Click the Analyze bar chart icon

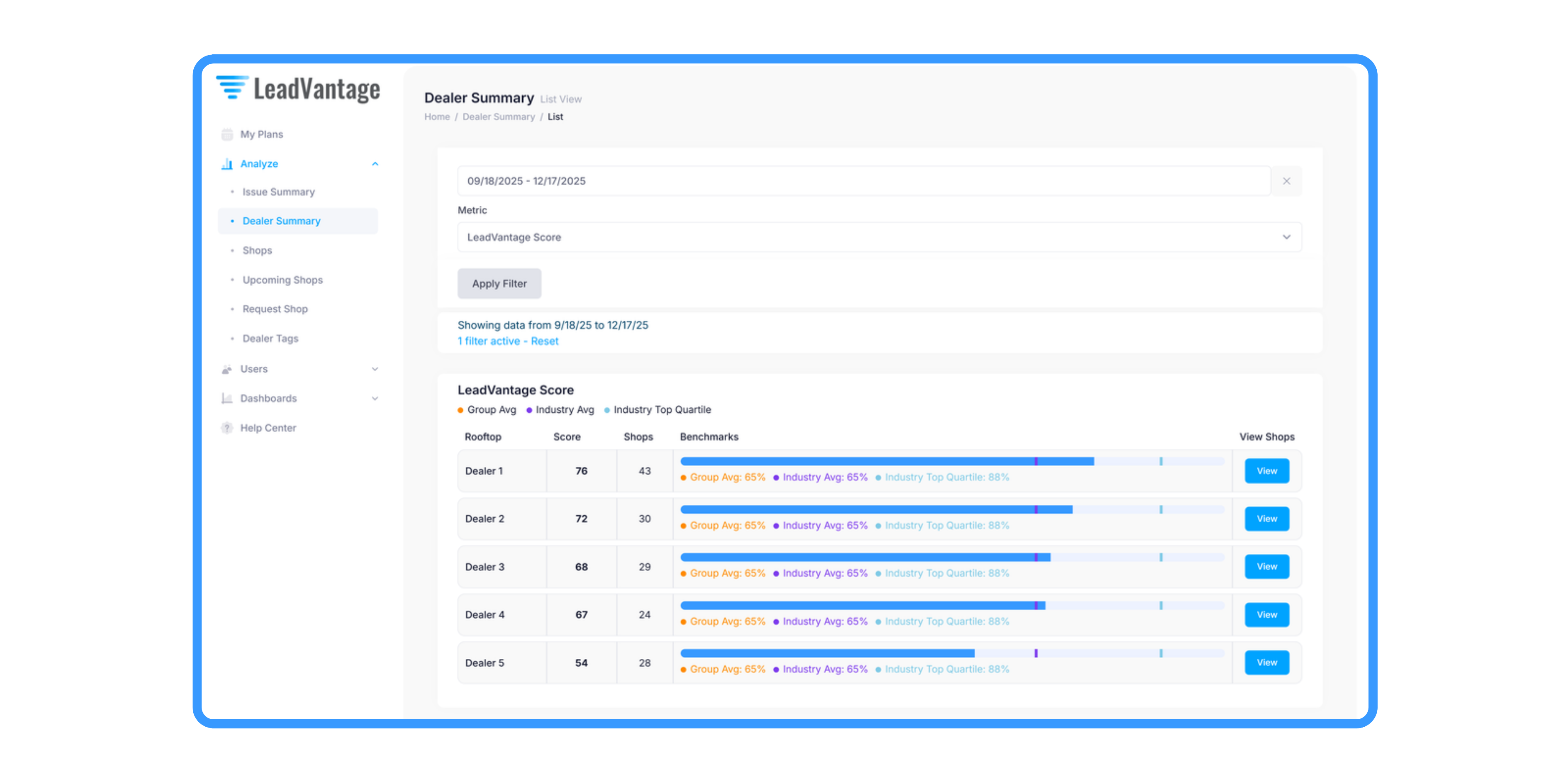227,164
